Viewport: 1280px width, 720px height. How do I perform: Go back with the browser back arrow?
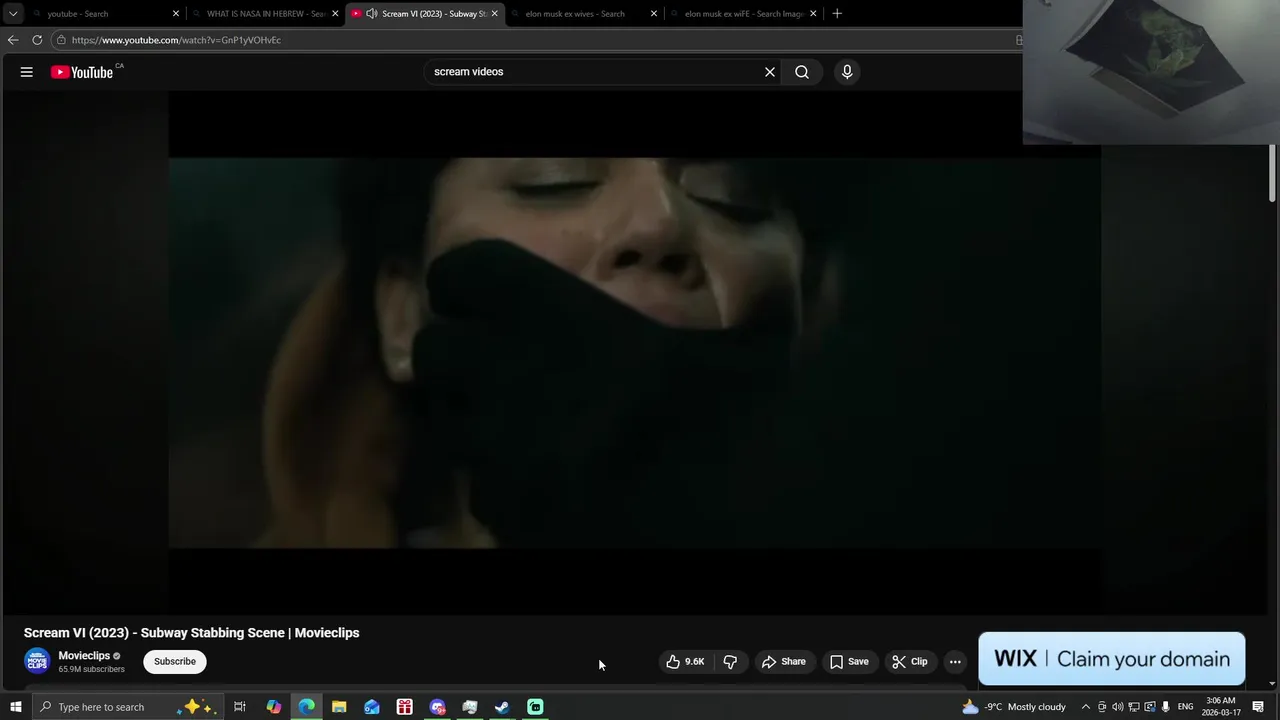12,40
